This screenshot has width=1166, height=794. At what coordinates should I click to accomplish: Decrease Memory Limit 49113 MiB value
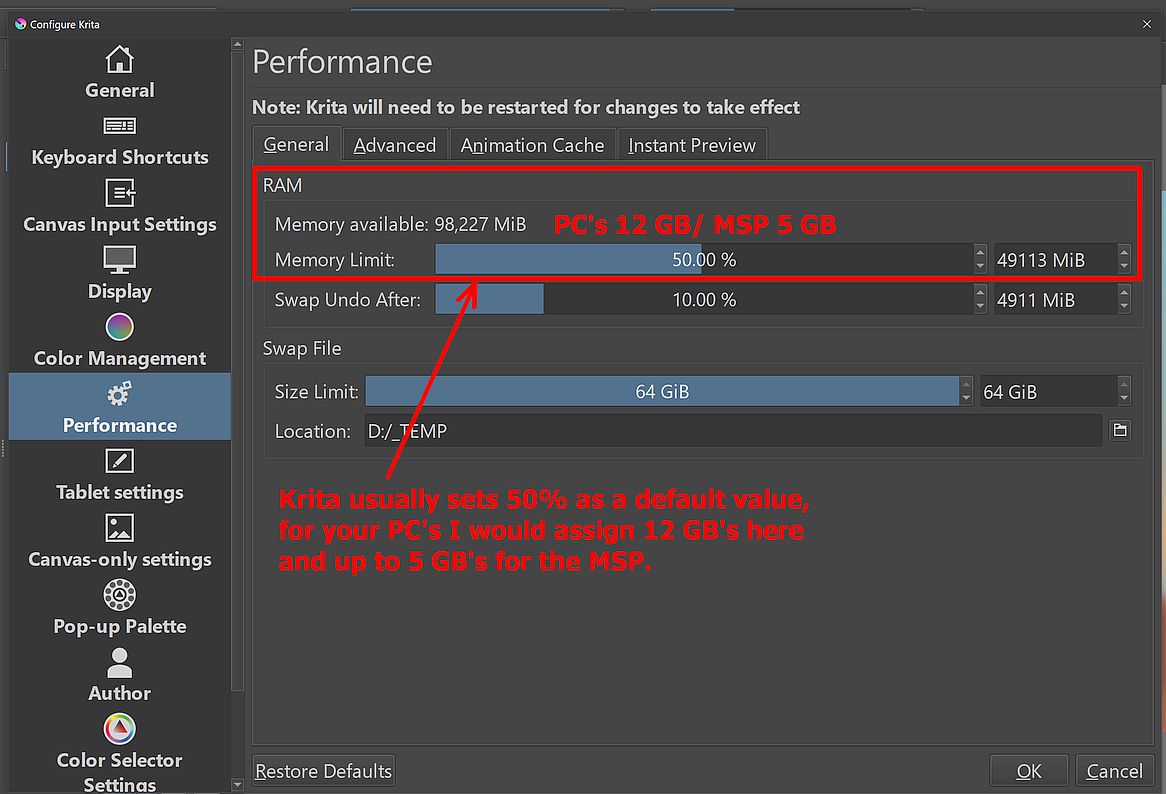pyautogui.click(x=1124, y=267)
